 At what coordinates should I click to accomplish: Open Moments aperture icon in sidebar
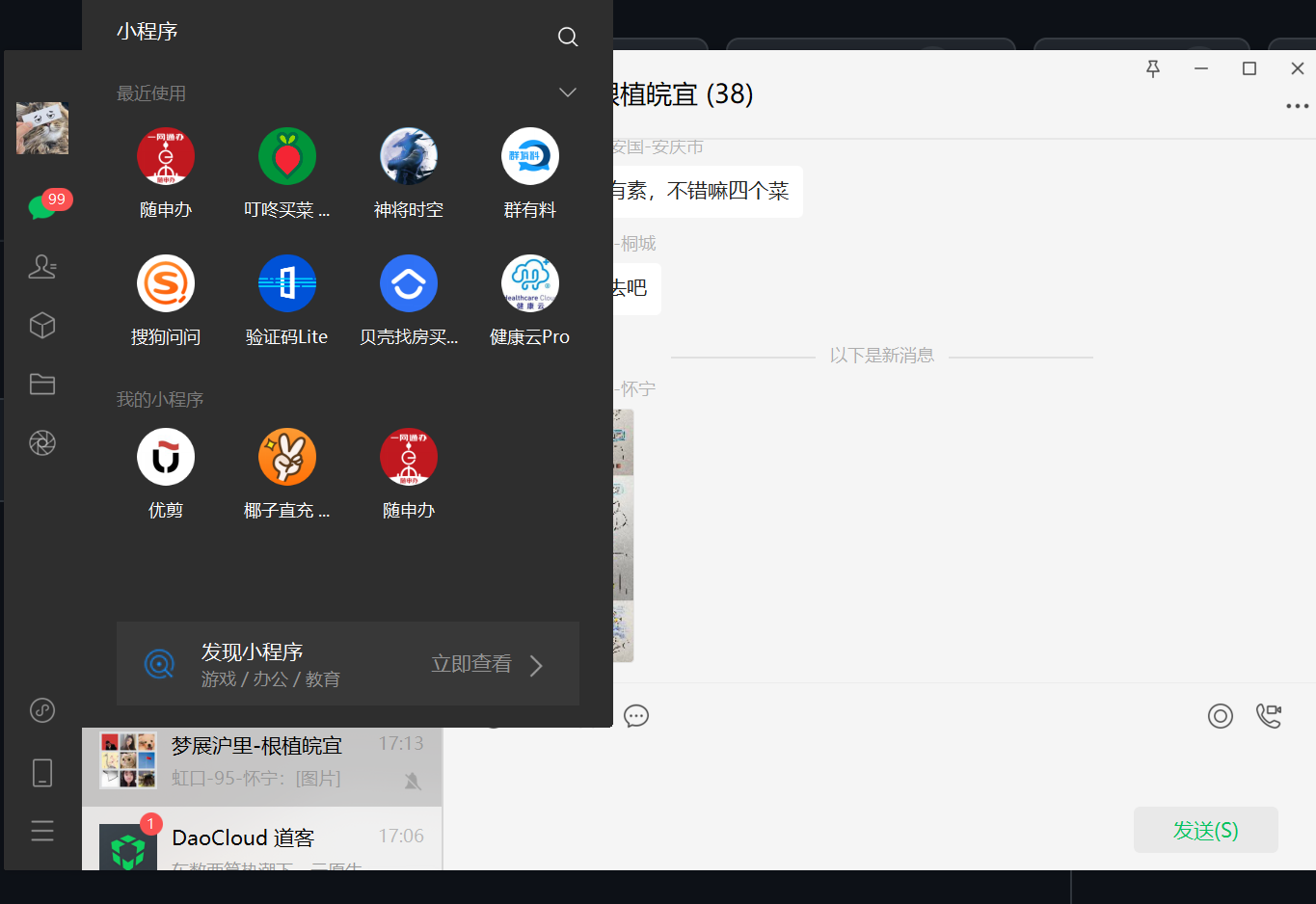pos(42,443)
